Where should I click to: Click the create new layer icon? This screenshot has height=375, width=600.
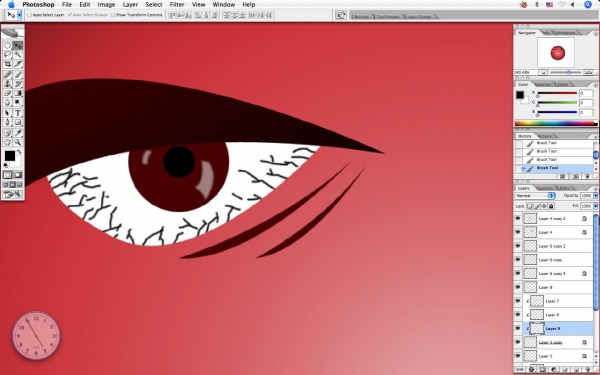pyautogui.click(x=576, y=370)
